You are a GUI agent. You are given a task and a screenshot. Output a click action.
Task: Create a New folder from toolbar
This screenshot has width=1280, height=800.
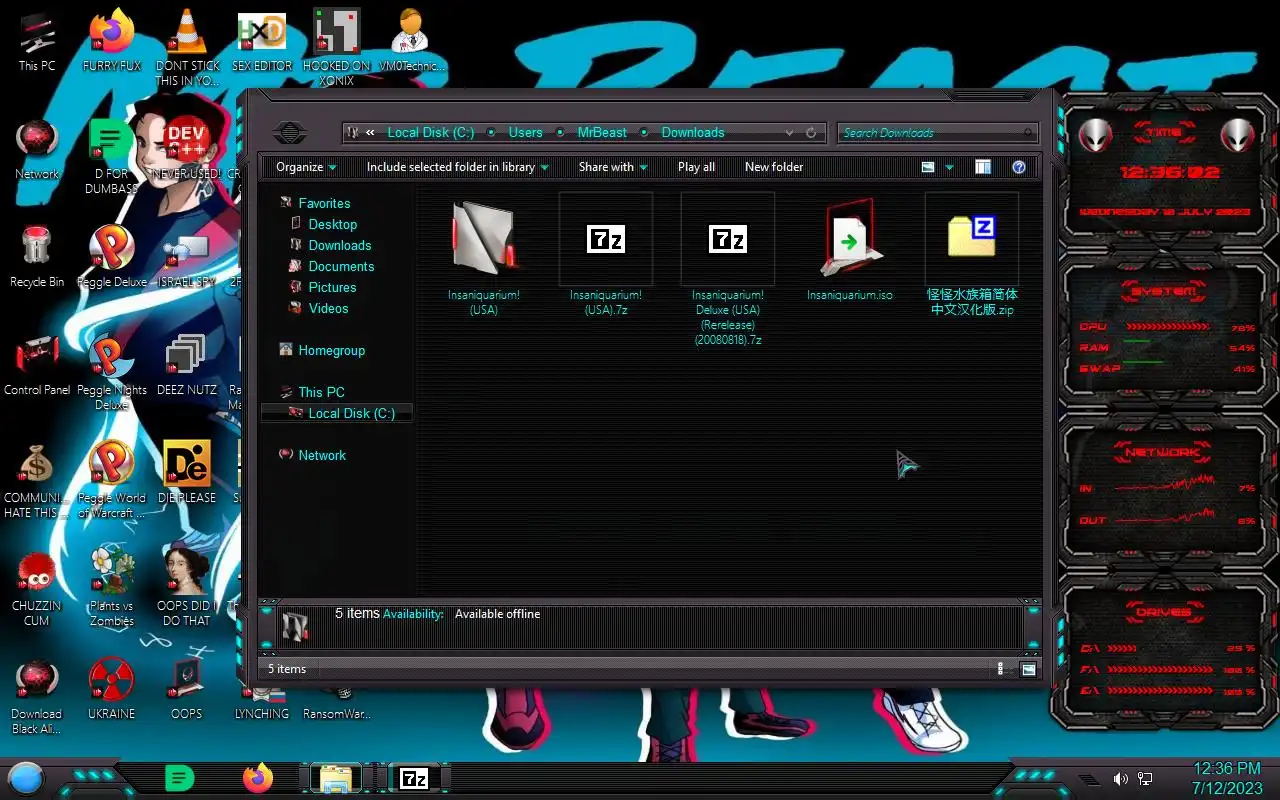[x=774, y=167]
